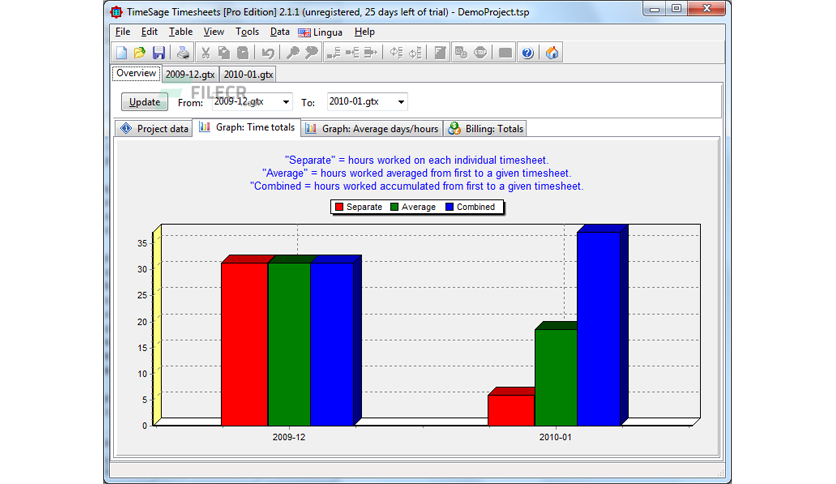Viewport: 836px width, 484px height.
Task: Click the Undo arrow icon
Action: tap(268, 52)
